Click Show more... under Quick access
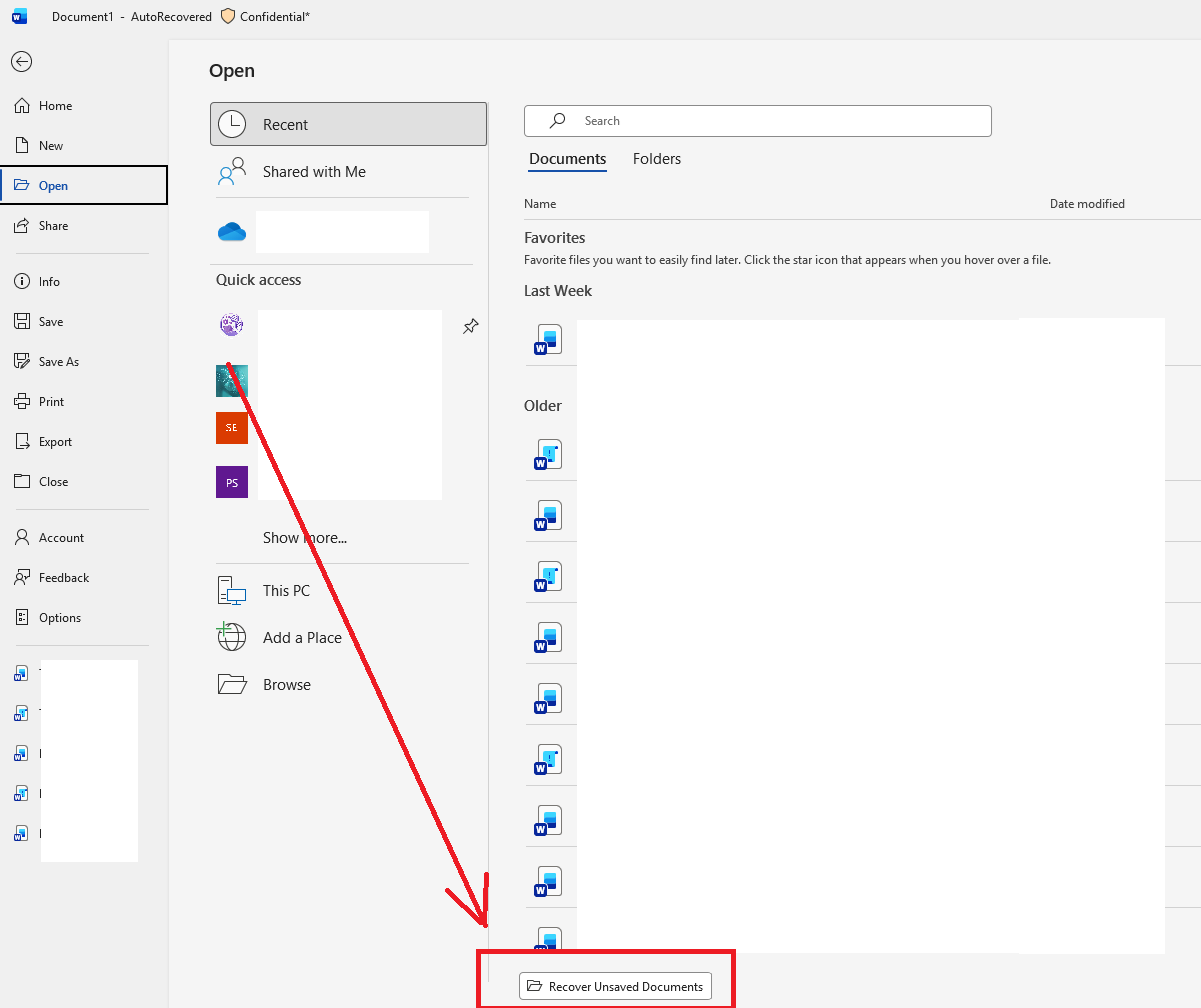 click(305, 538)
